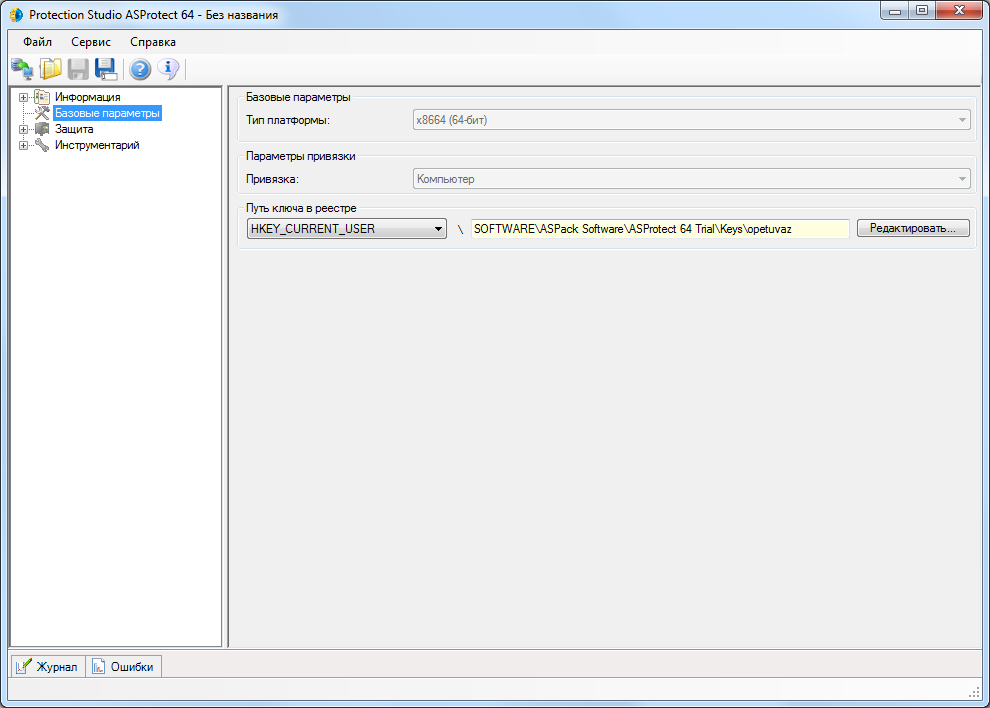This screenshot has width=990, height=708.
Task: Click the Редактировать... button
Action: coord(913,228)
